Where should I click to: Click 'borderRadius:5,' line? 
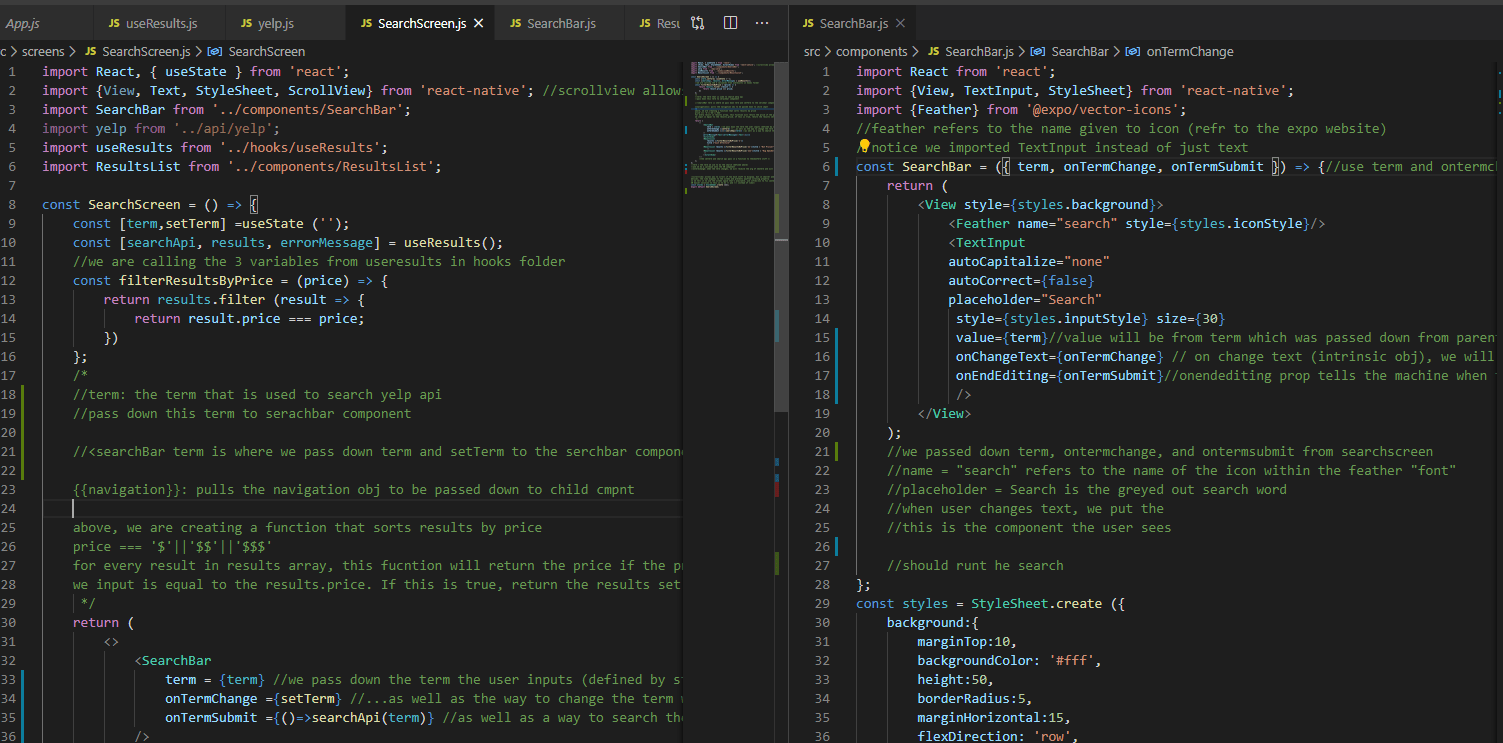(x=975, y=698)
